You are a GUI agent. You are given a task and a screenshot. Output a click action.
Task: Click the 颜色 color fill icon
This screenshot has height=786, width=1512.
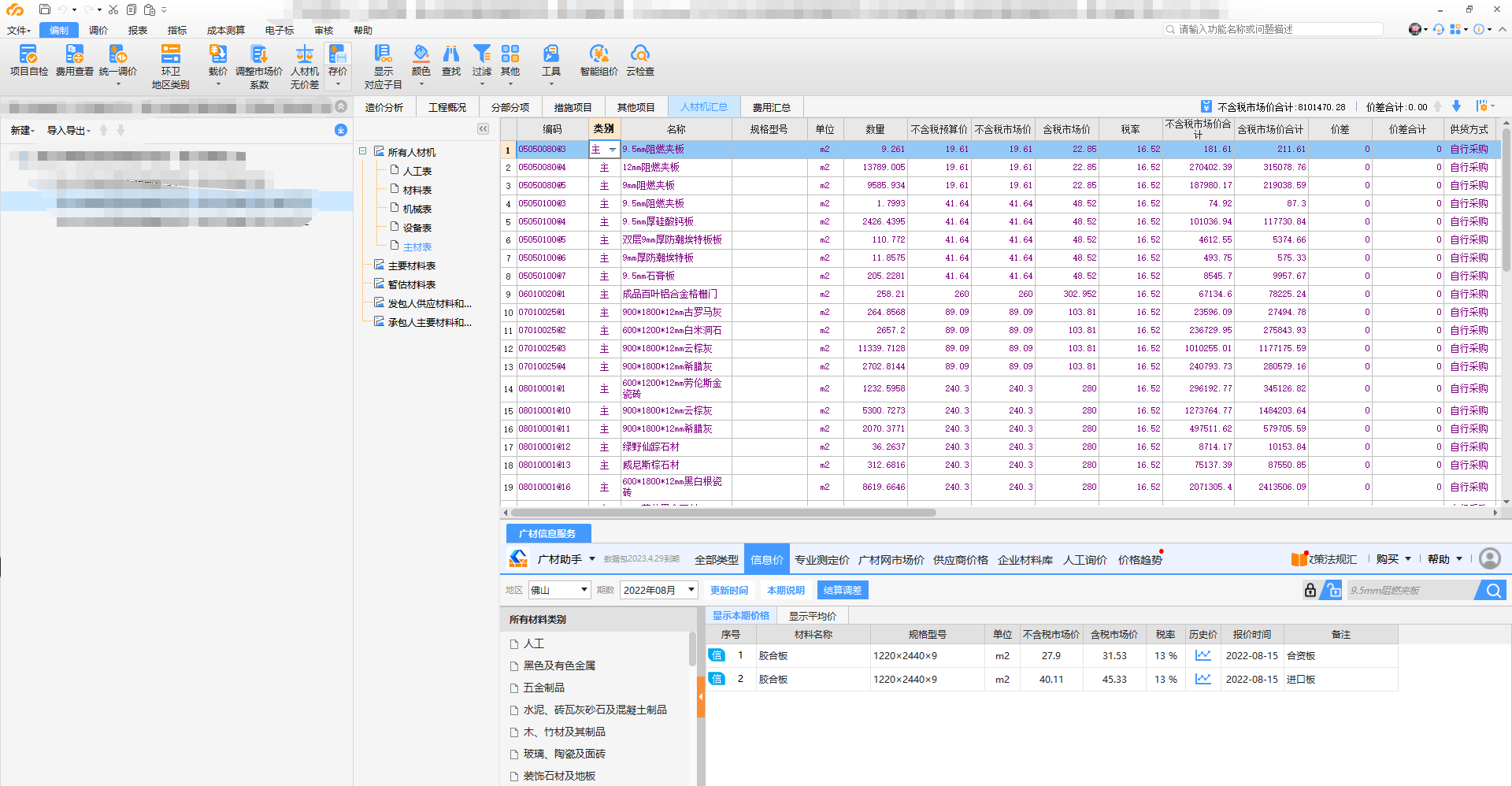click(421, 54)
